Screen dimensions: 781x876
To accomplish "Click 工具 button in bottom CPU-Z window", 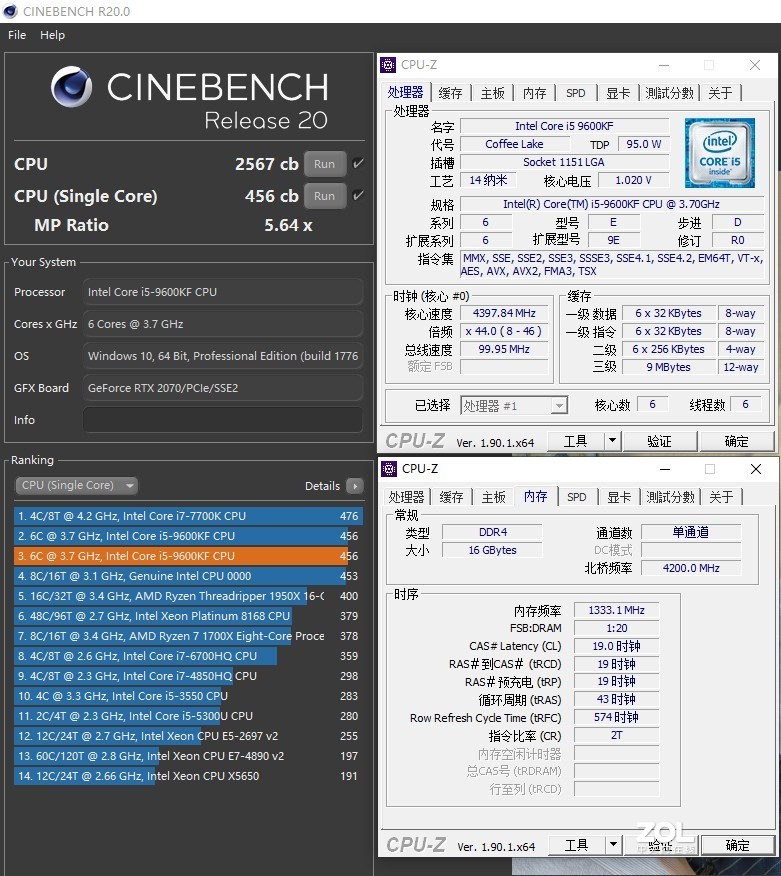I will click(x=577, y=845).
